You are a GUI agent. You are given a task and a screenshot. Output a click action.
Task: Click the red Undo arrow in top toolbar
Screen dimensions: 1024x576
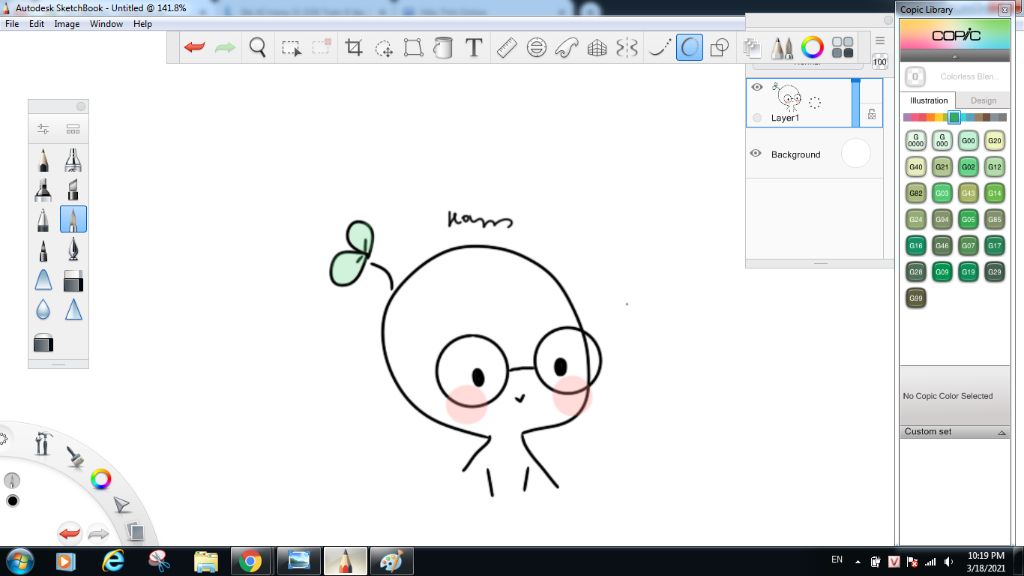(x=195, y=47)
